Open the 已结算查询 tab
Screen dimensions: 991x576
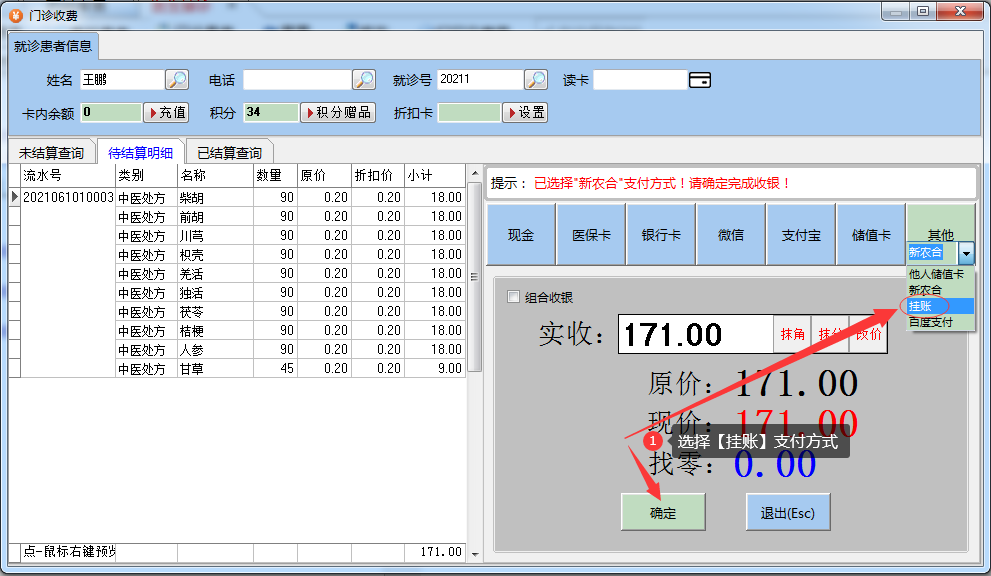click(x=229, y=153)
